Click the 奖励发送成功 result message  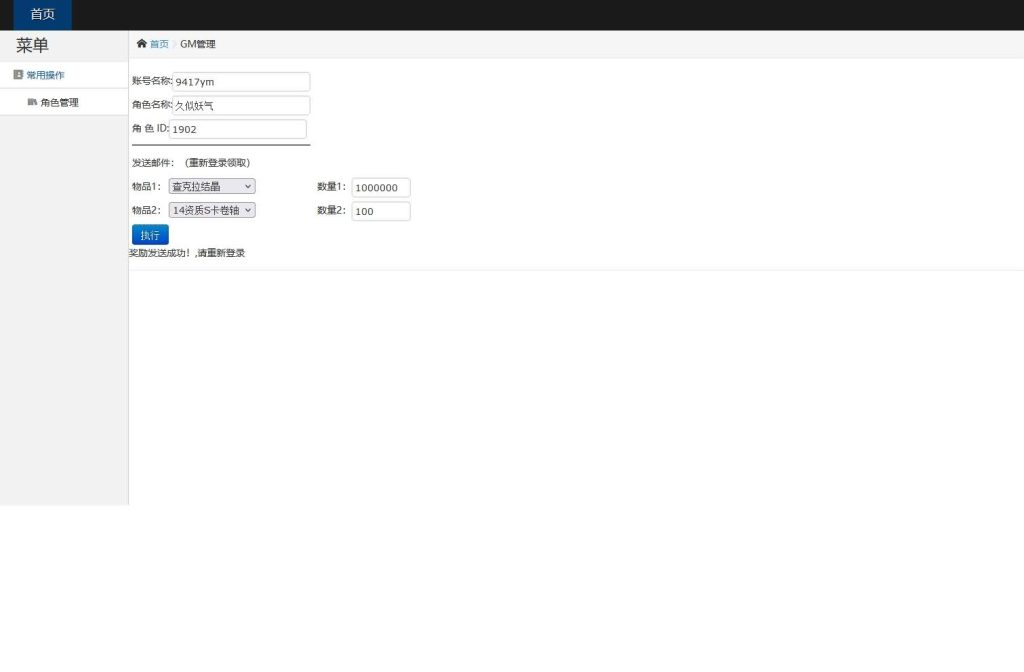click(x=187, y=253)
